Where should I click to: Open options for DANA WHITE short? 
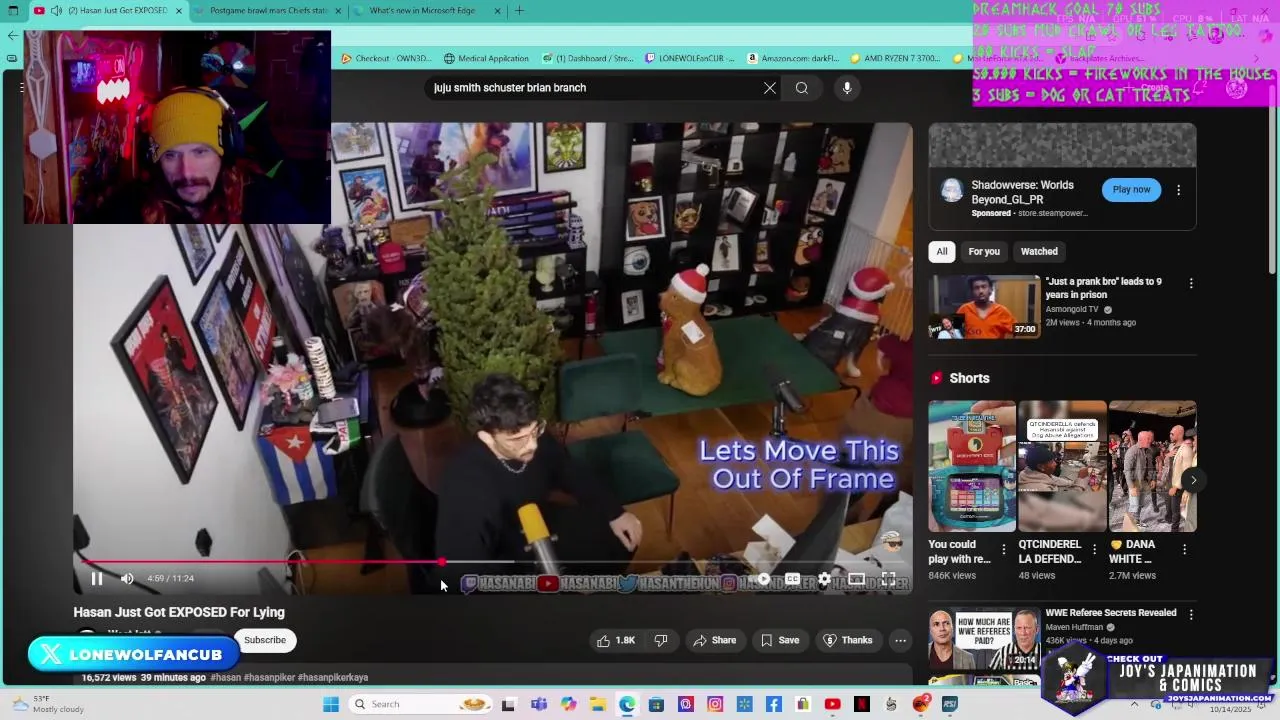coord(1184,549)
